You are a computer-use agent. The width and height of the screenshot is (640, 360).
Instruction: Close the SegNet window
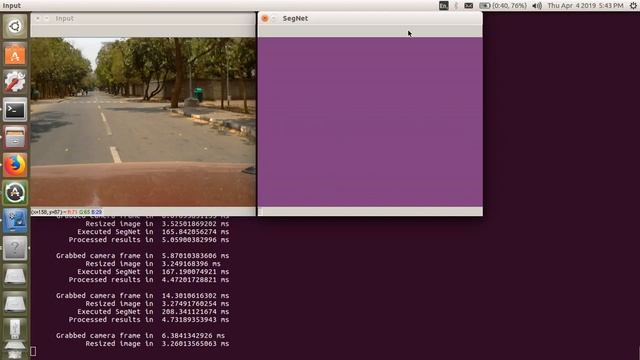coord(265,18)
